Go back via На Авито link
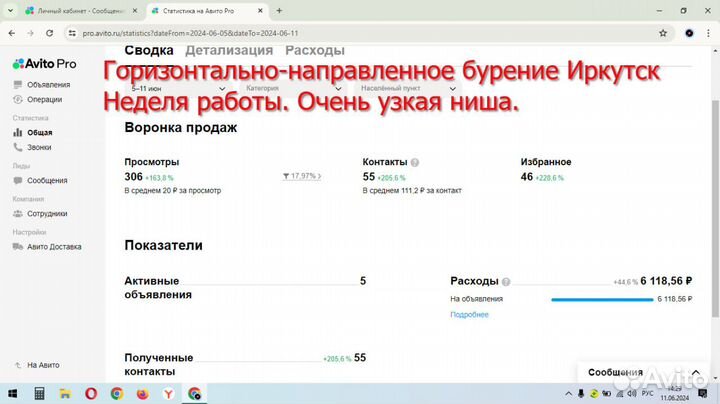 point(43,365)
